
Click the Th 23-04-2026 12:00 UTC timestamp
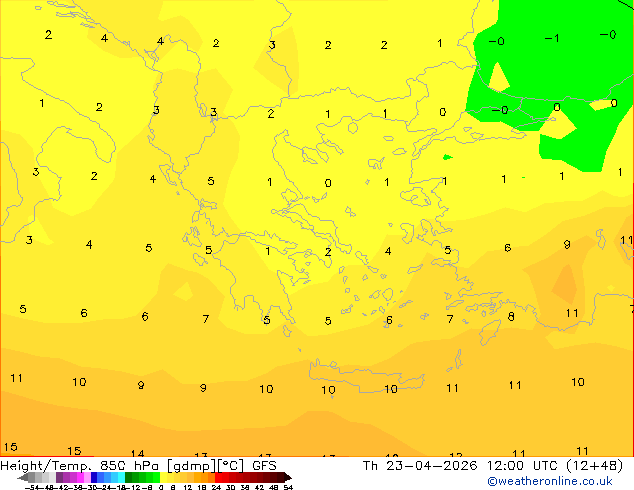click(x=459, y=466)
